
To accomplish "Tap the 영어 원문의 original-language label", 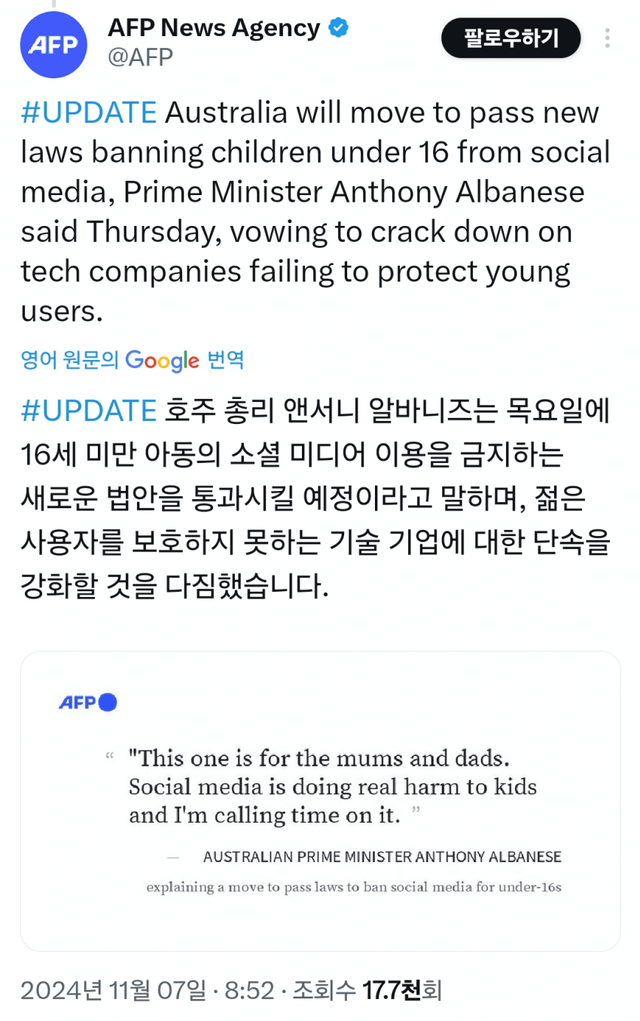I will (x=70, y=360).
